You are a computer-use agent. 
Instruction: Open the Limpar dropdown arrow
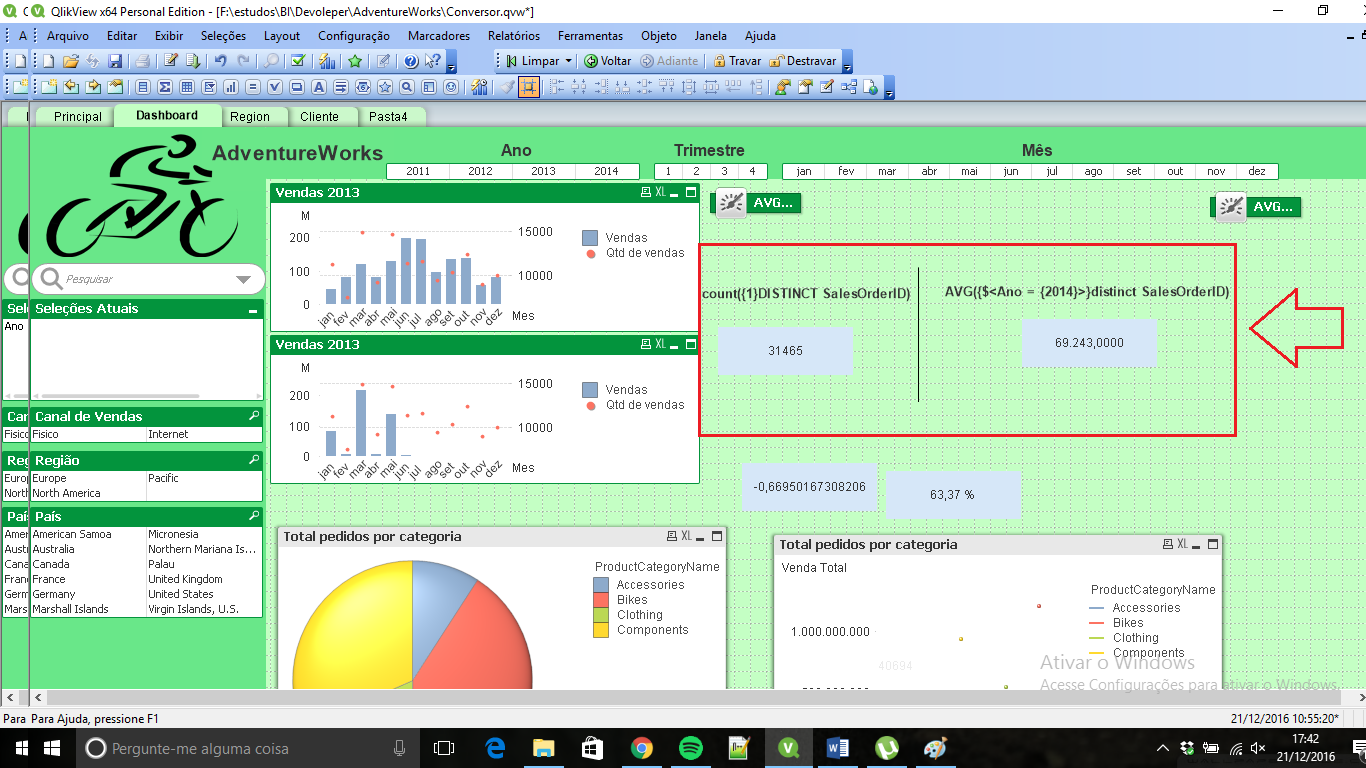tap(569, 61)
